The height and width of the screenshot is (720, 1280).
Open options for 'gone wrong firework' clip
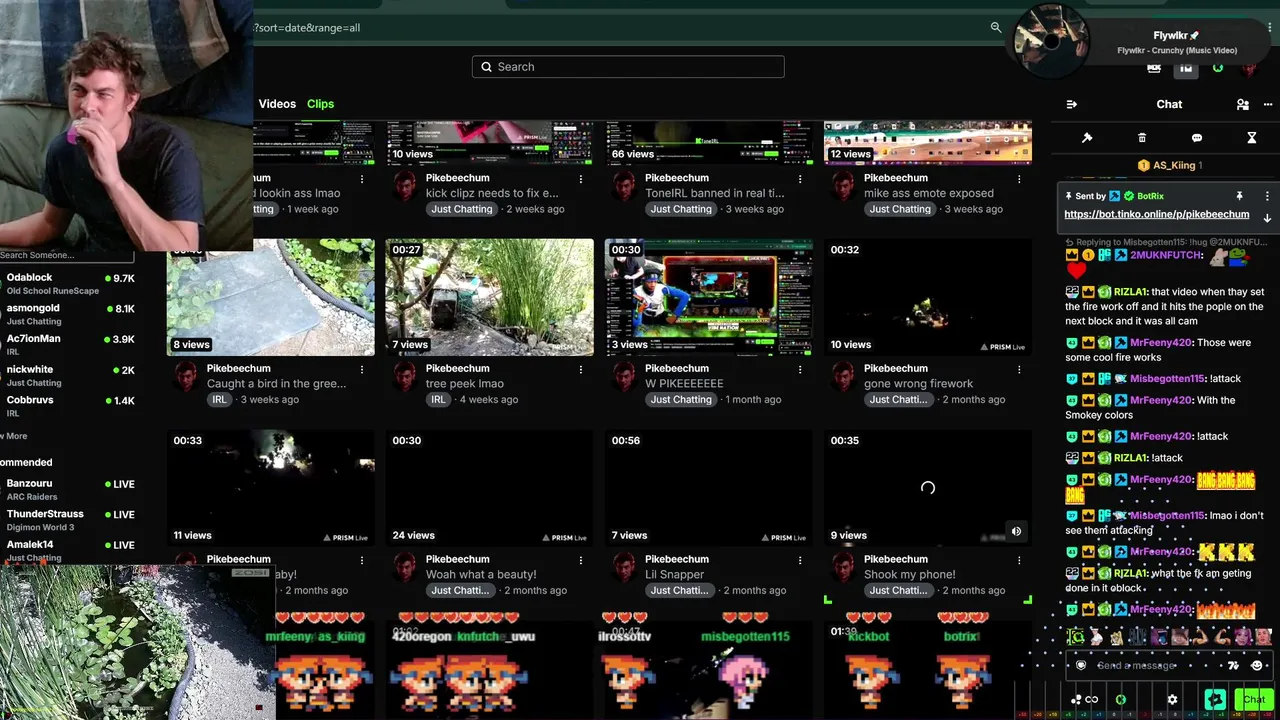click(1019, 369)
